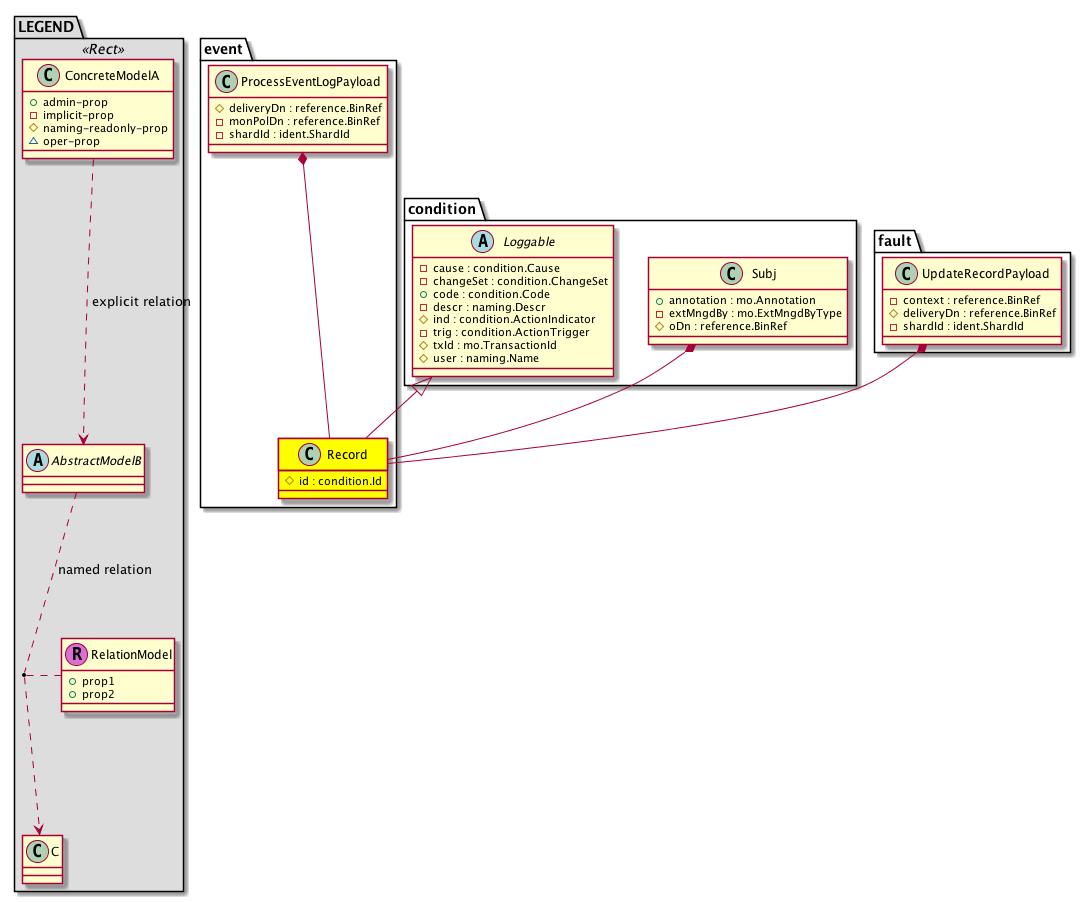Click the A icon of AbstractModelB
Screen dimensions: 1091x902
tap(35, 462)
